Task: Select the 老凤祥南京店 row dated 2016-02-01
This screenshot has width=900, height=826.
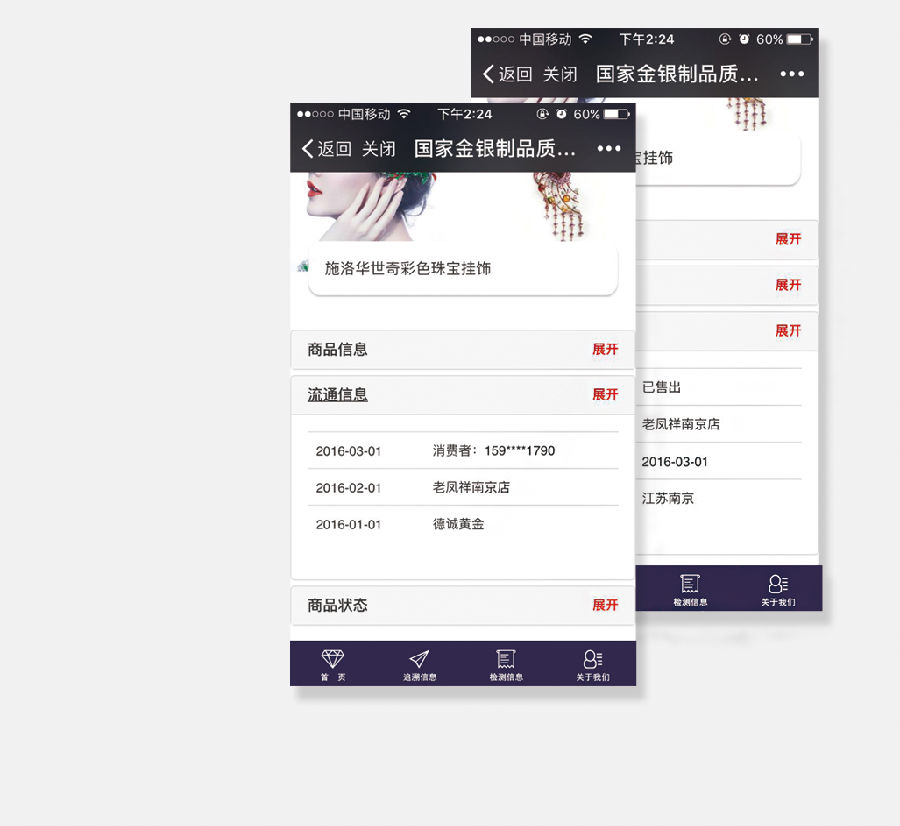Action: (462, 488)
